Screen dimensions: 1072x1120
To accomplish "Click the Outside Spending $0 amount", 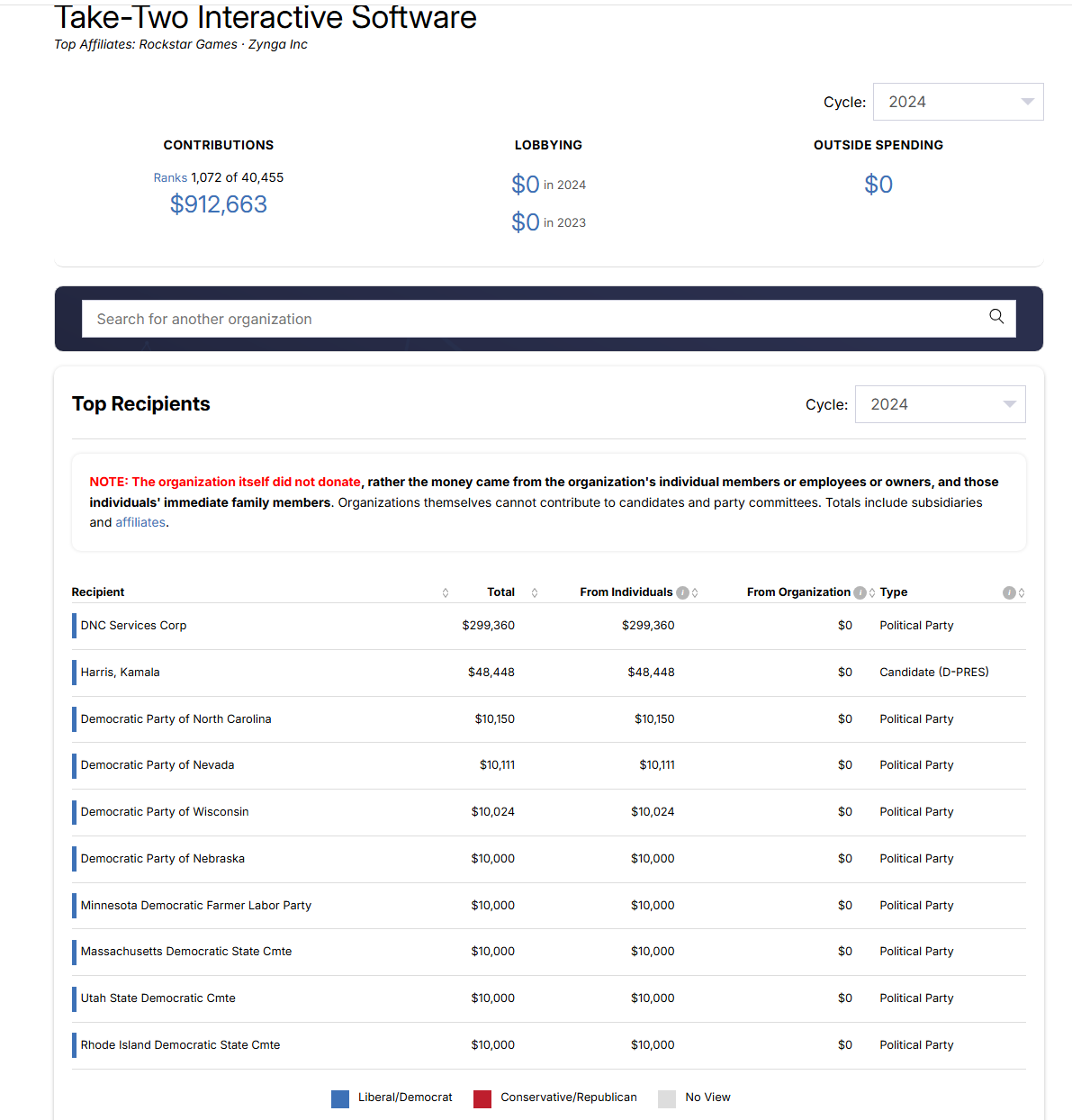I will [x=878, y=185].
